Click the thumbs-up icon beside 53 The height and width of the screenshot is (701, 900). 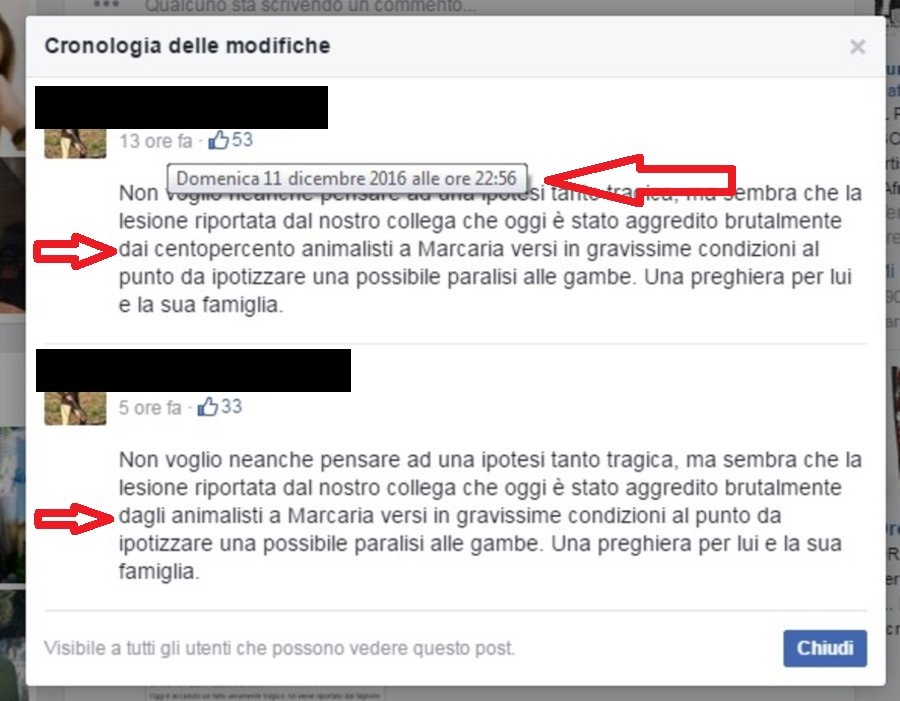[x=219, y=140]
